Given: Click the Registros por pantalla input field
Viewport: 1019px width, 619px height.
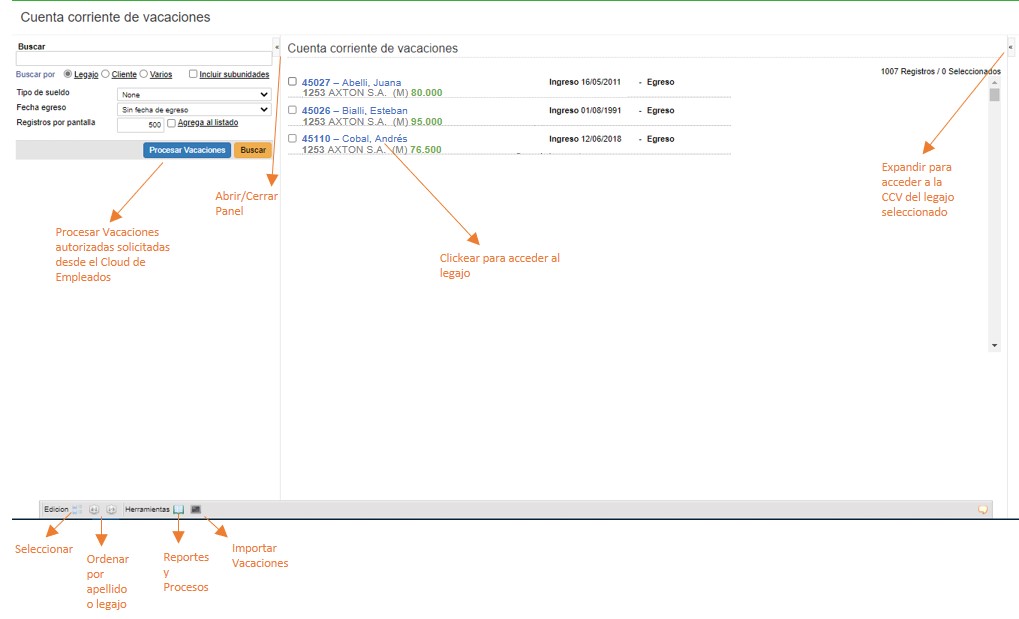Looking at the screenshot, I should click(x=140, y=125).
